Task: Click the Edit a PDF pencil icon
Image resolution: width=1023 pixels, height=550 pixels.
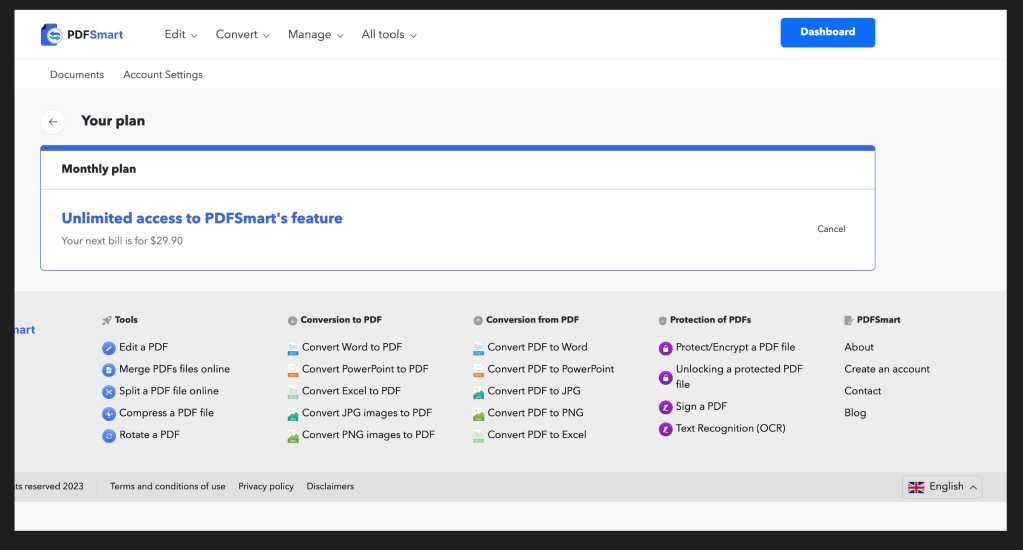Action: 109,348
